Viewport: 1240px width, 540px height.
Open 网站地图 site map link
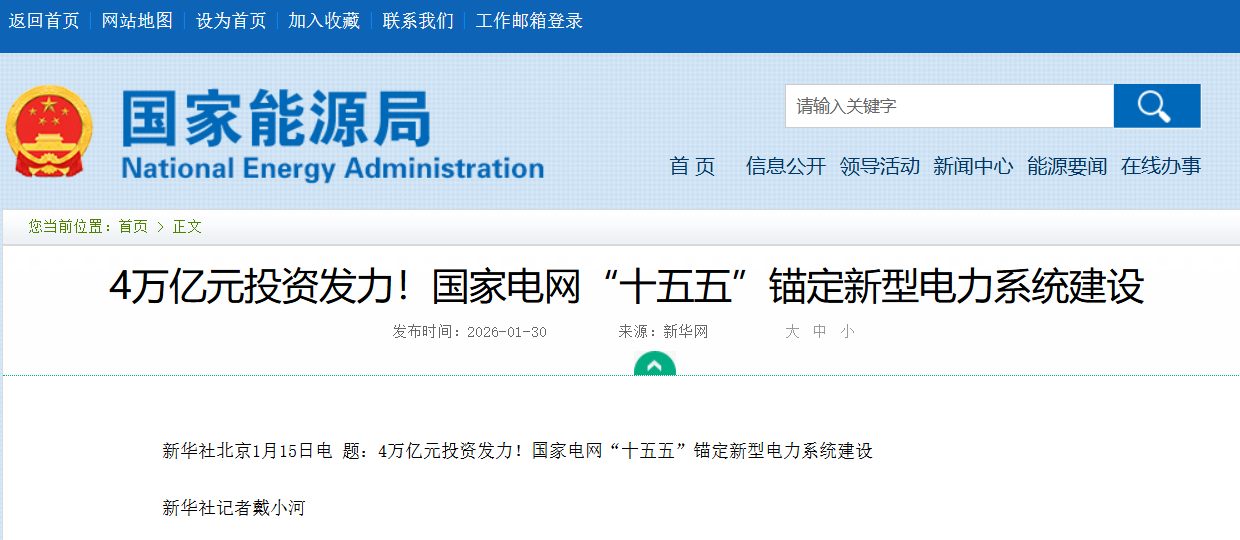[137, 21]
